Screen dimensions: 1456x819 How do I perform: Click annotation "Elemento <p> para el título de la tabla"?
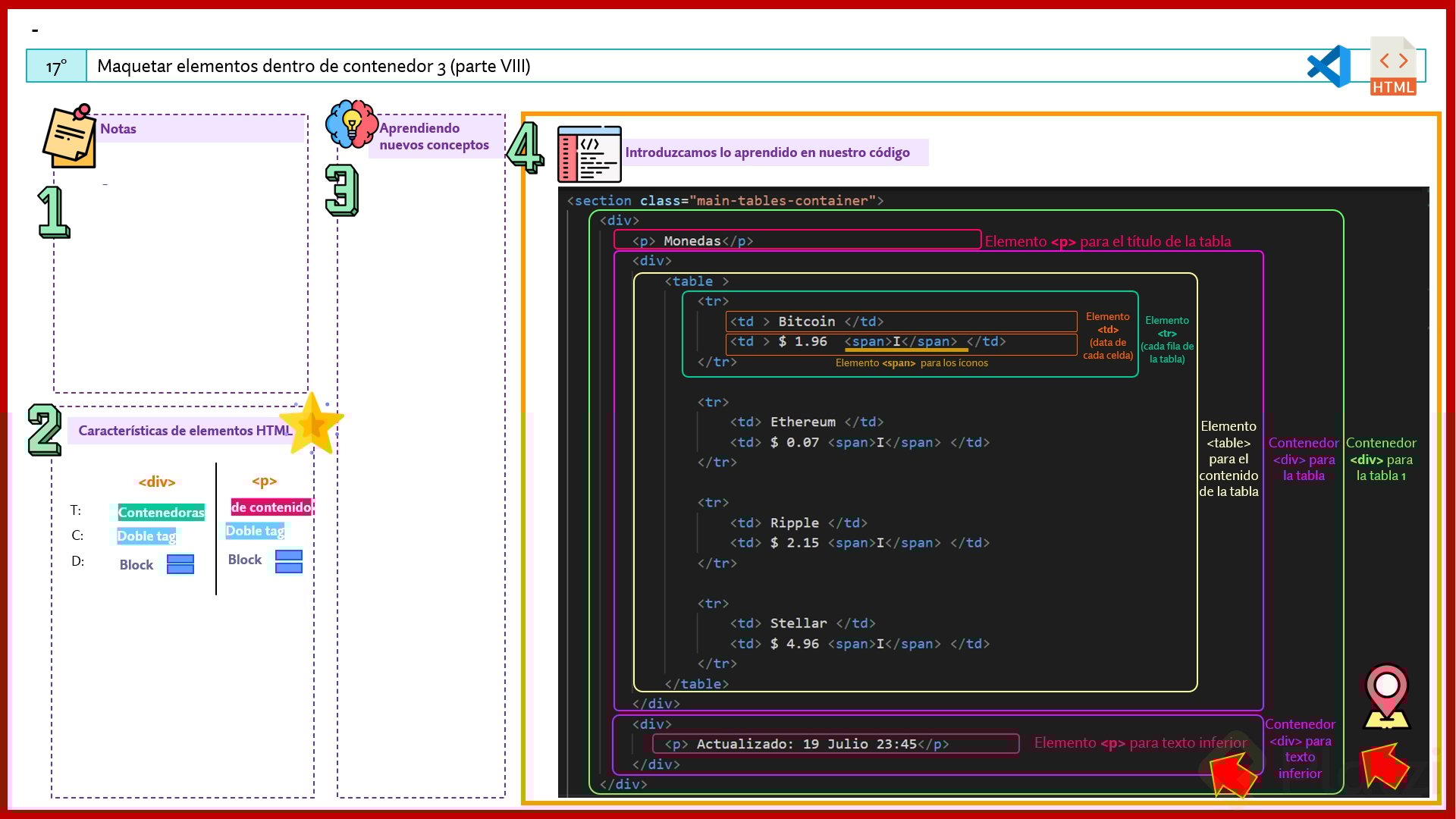tap(1108, 242)
